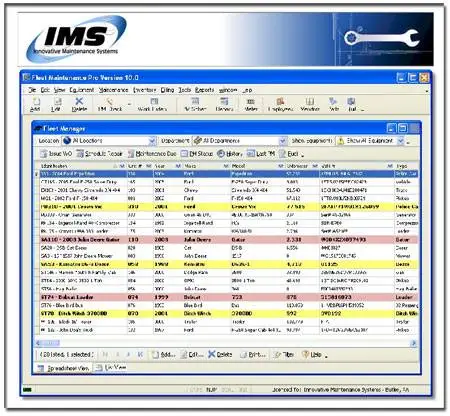This screenshot has width=450, height=416.
Task: Click the horizontal scrollbar left arrow
Action: point(38,343)
